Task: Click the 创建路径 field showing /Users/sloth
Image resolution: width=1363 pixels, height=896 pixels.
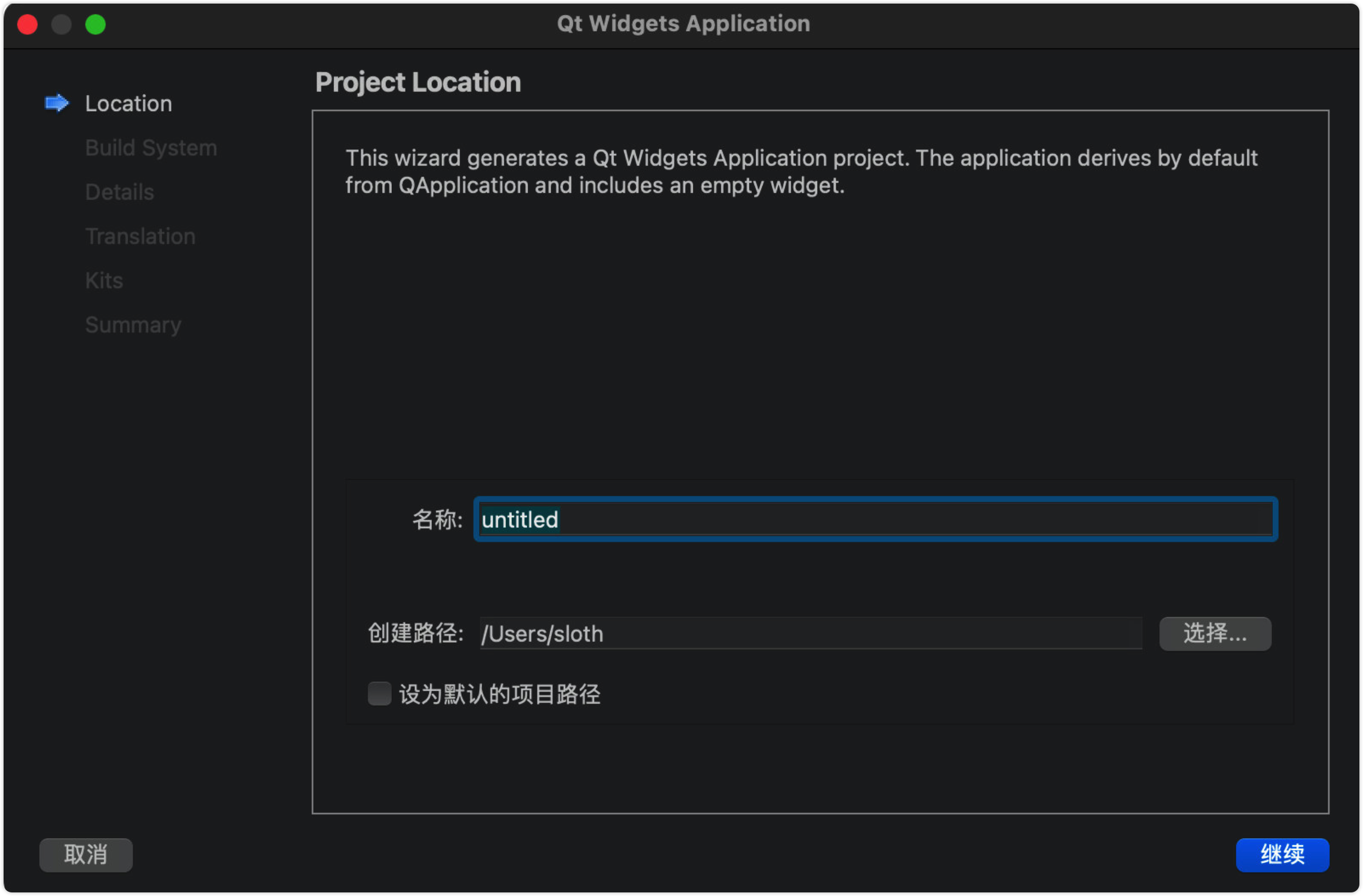Action: point(811,633)
